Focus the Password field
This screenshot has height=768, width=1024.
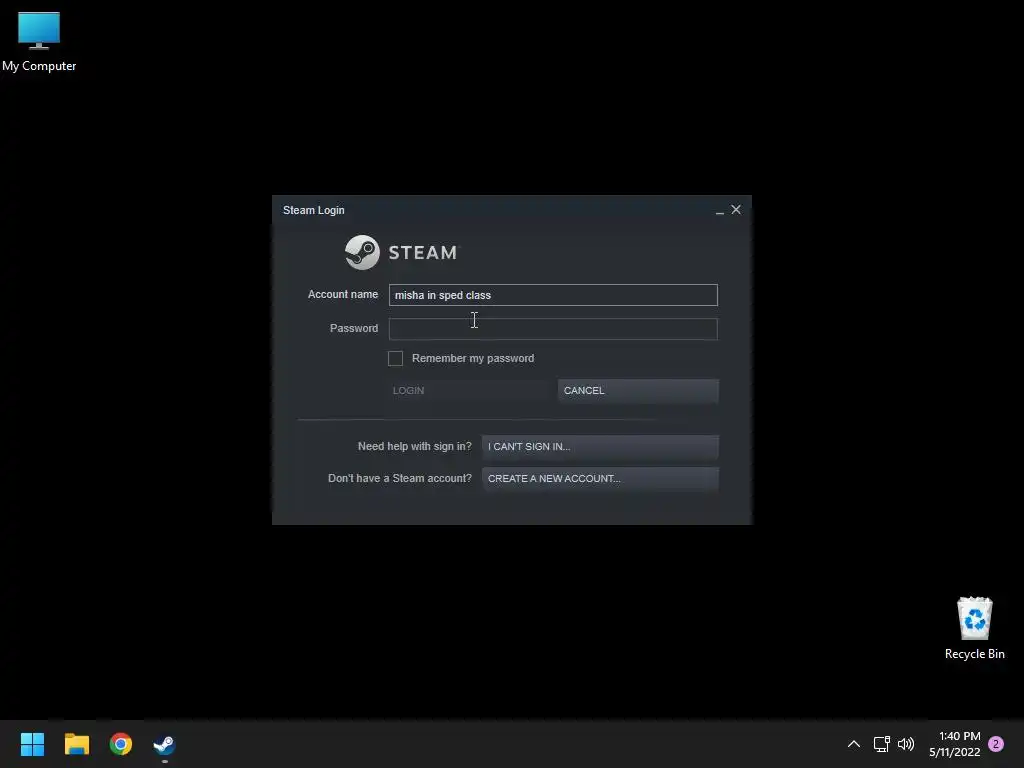click(552, 328)
